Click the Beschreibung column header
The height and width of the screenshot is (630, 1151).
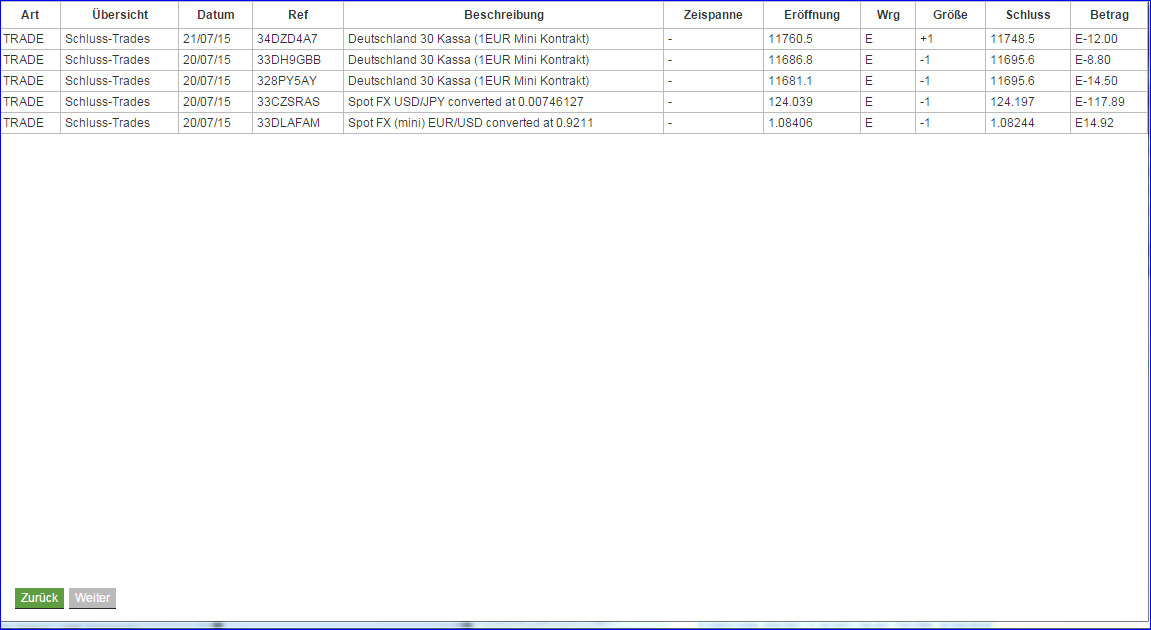(x=503, y=14)
